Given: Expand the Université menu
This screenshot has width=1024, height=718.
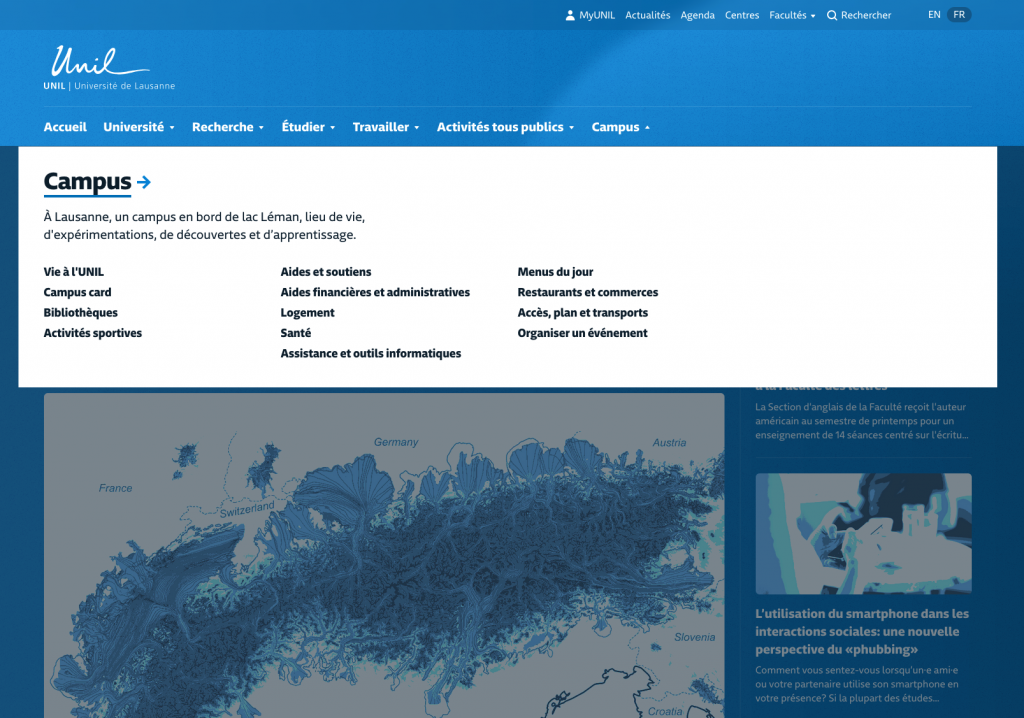Looking at the screenshot, I should (139, 127).
